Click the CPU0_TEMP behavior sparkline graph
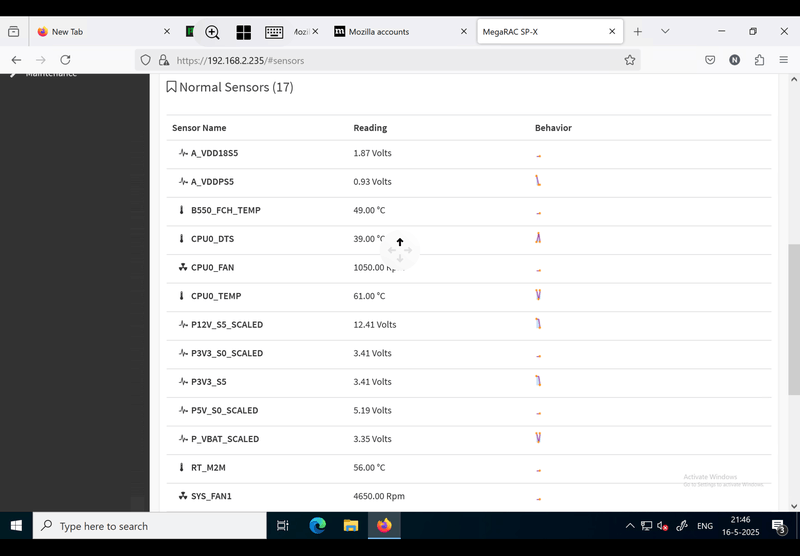Image resolution: width=800 pixels, height=556 pixels. 538,295
